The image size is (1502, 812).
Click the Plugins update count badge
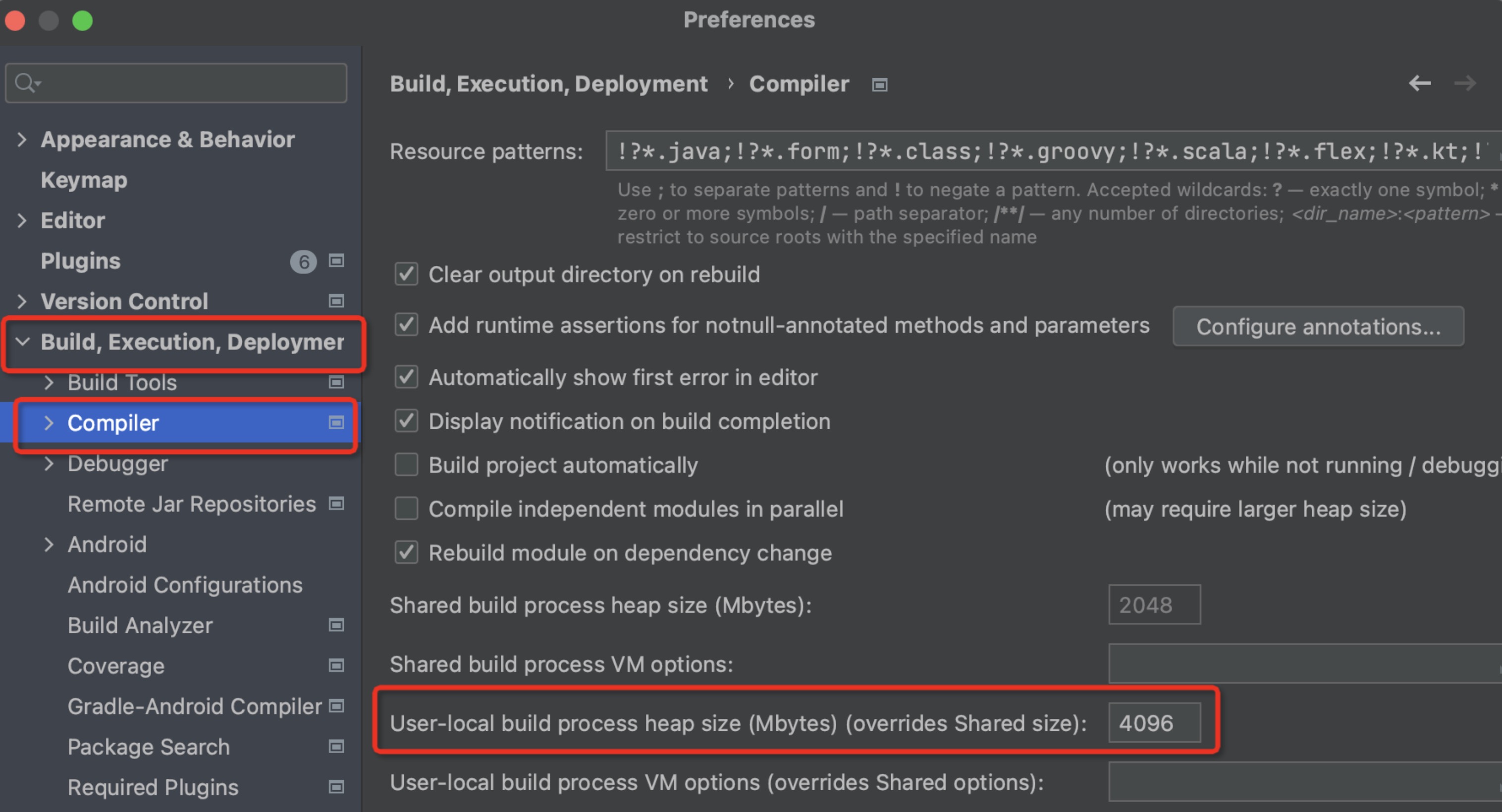(303, 262)
